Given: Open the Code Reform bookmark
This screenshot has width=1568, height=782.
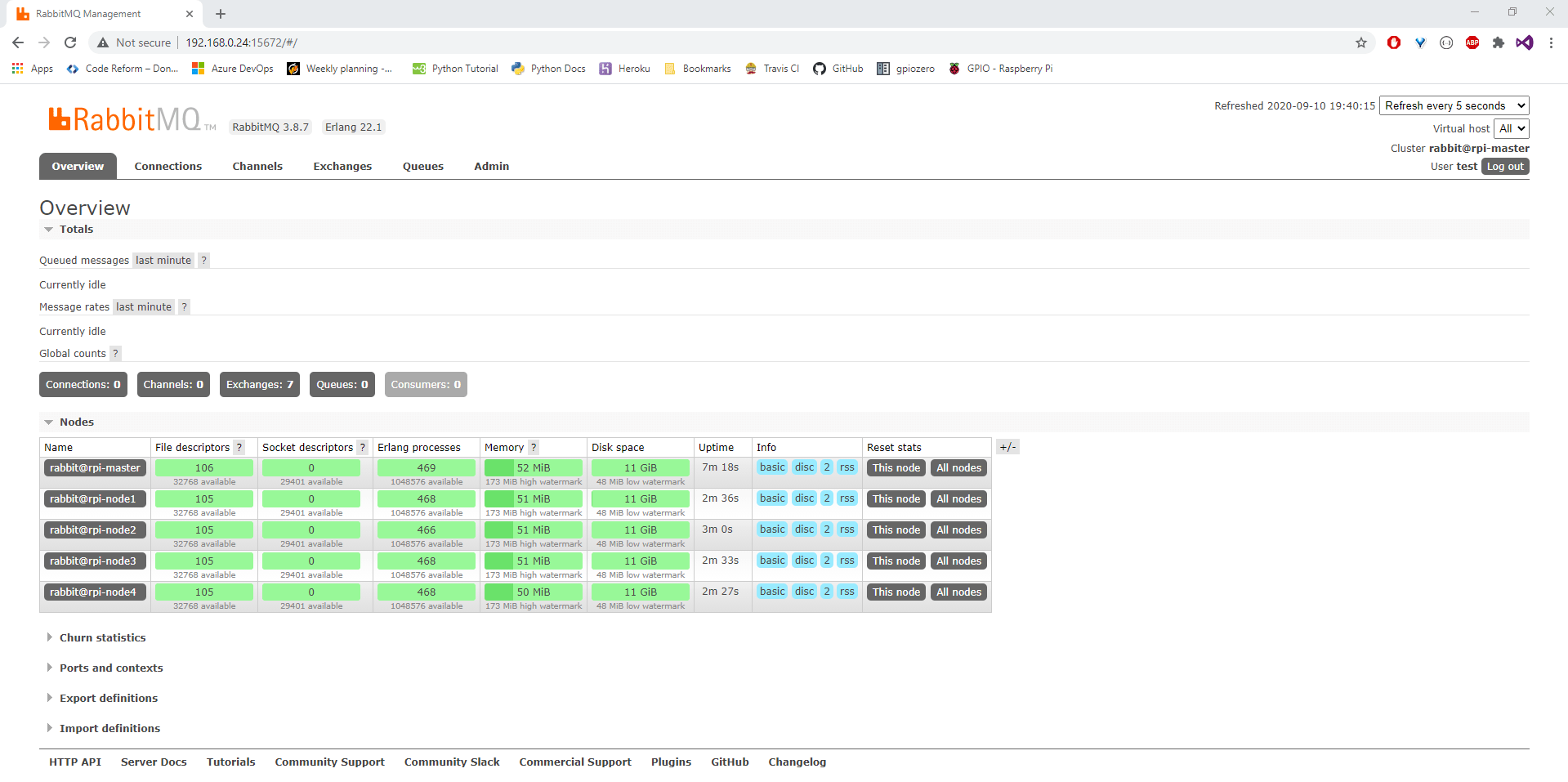Looking at the screenshot, I should pos(123,69).
